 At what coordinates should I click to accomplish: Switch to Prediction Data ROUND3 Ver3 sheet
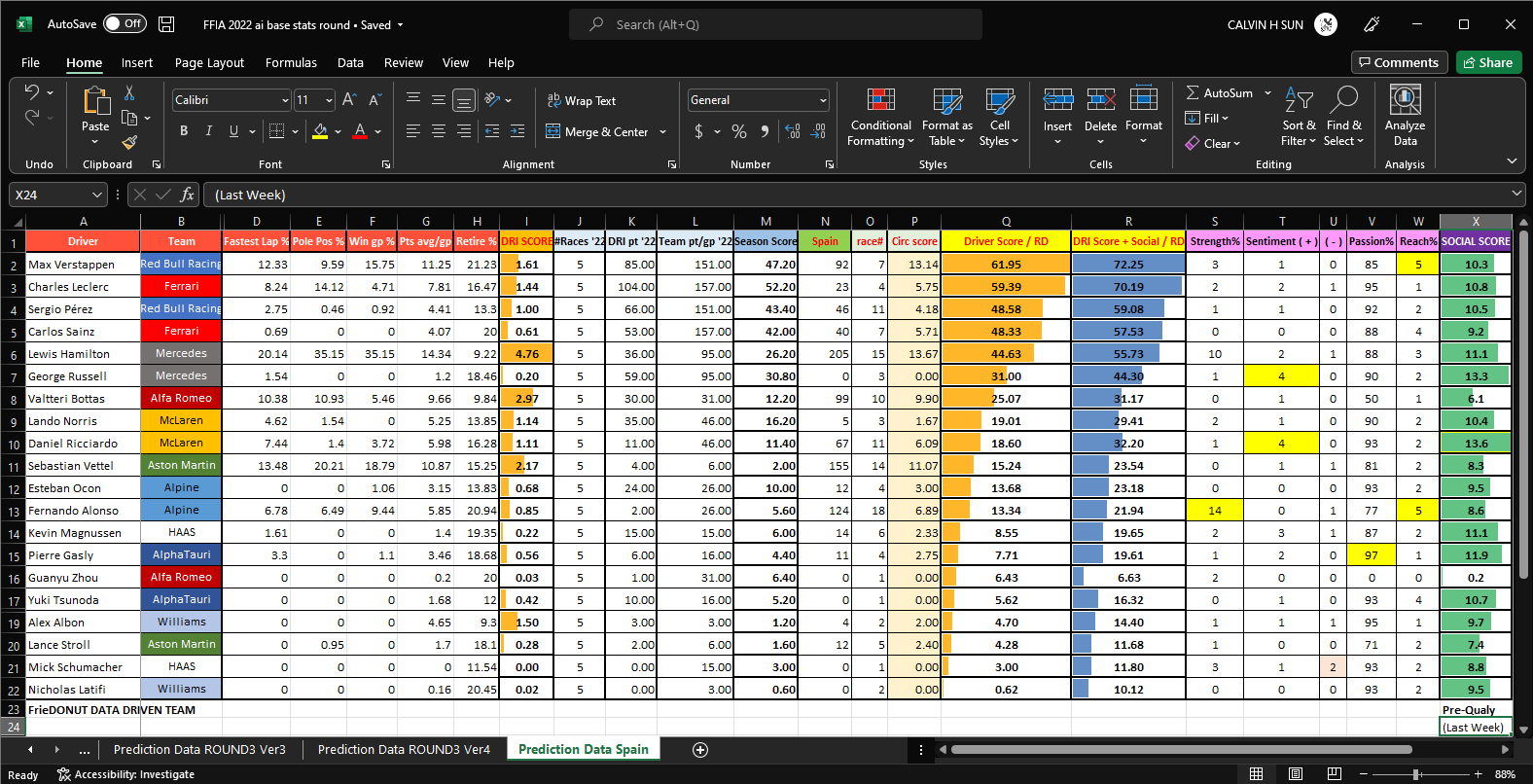[199, 749]
